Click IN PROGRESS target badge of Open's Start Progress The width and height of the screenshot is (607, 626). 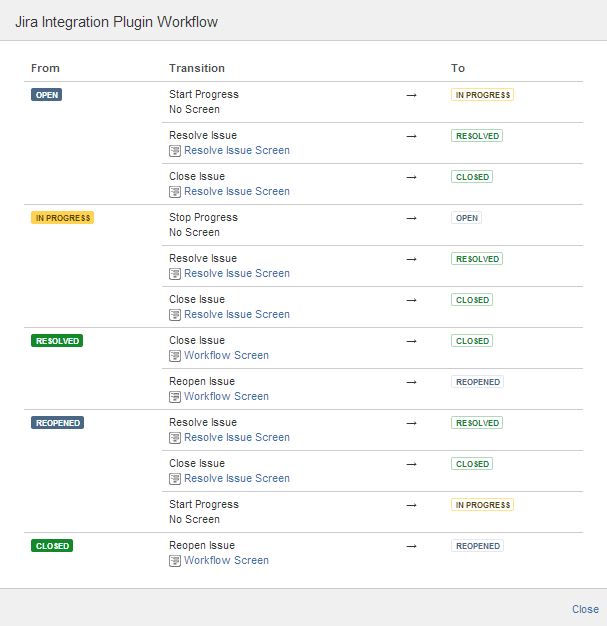click(482, 95)
